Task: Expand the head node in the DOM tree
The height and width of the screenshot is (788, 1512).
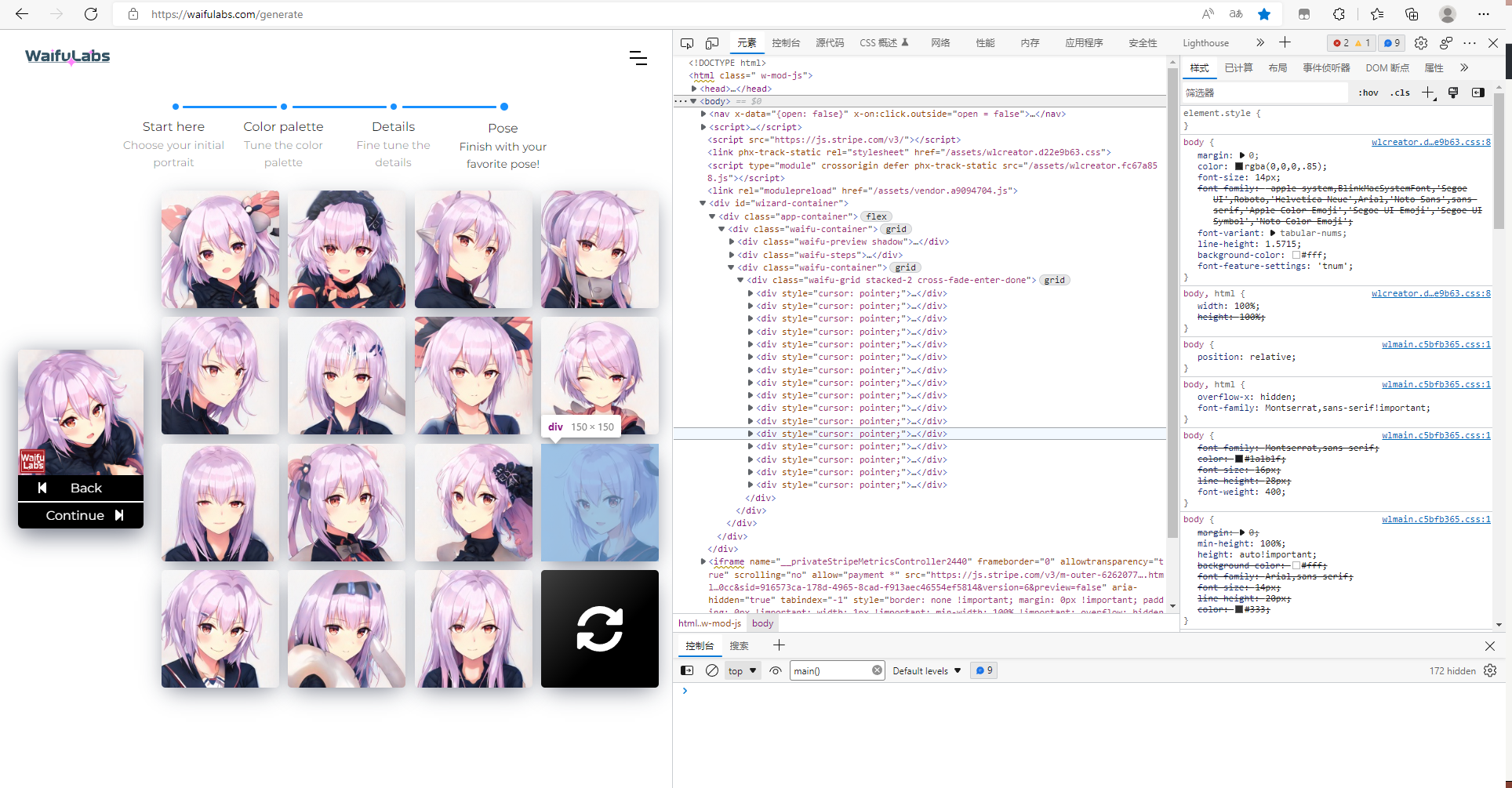Action: tap(694, 89)
